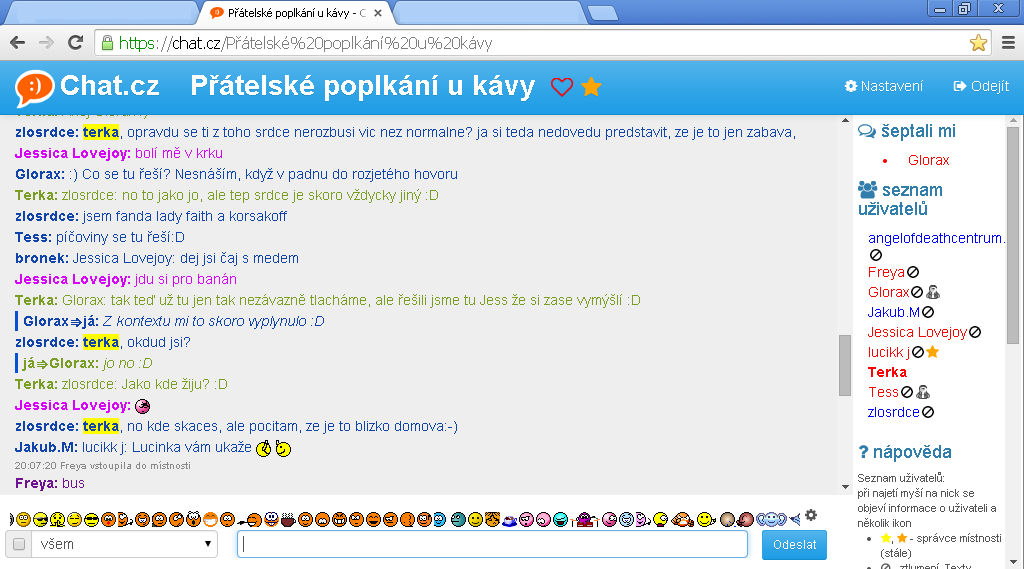Open Nastavení settings in the header
Viewport: 1024px width, 569px height.
[x=883, y=86]
